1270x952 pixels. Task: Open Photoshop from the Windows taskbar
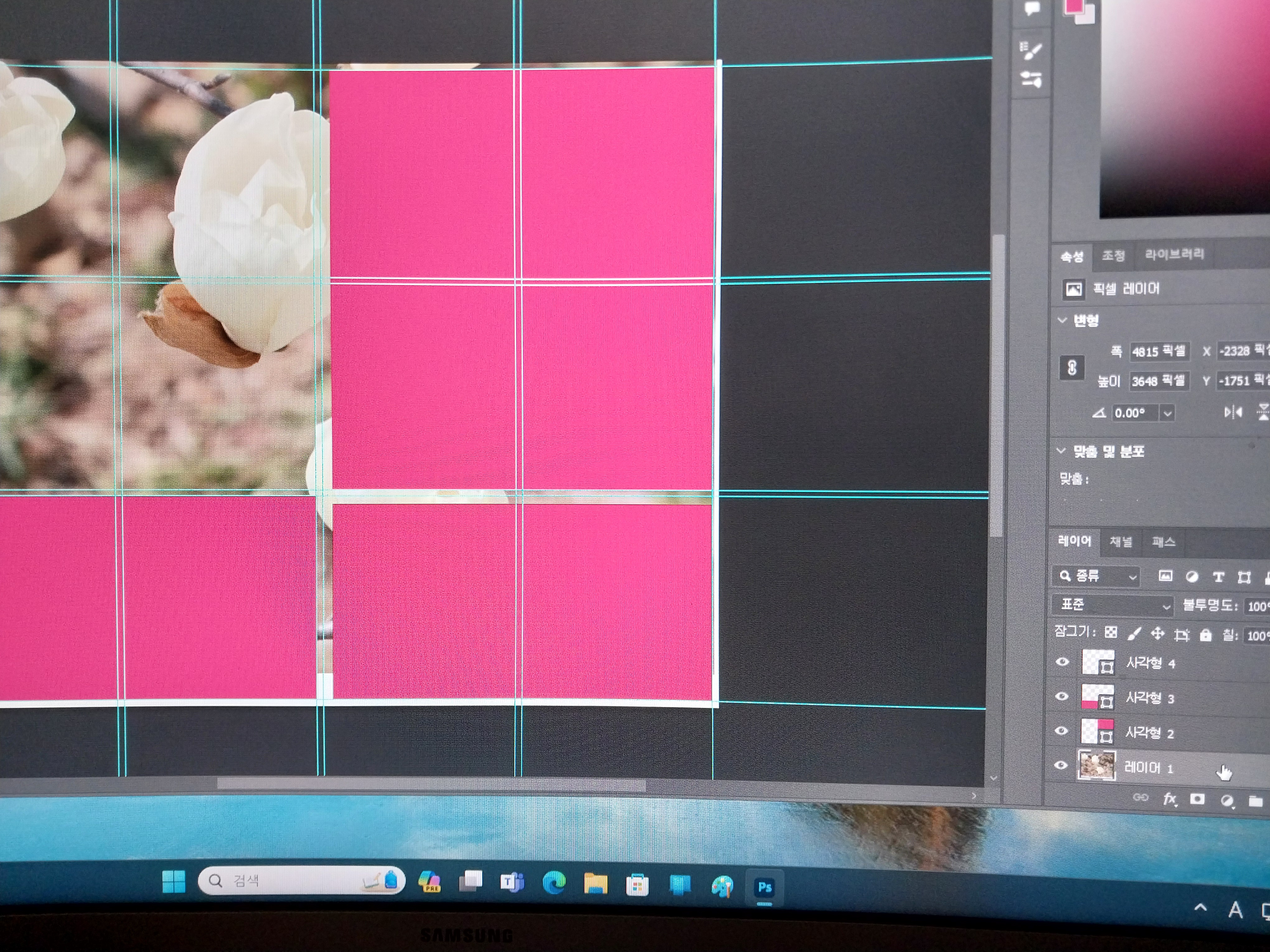click(x=764, y=887)
